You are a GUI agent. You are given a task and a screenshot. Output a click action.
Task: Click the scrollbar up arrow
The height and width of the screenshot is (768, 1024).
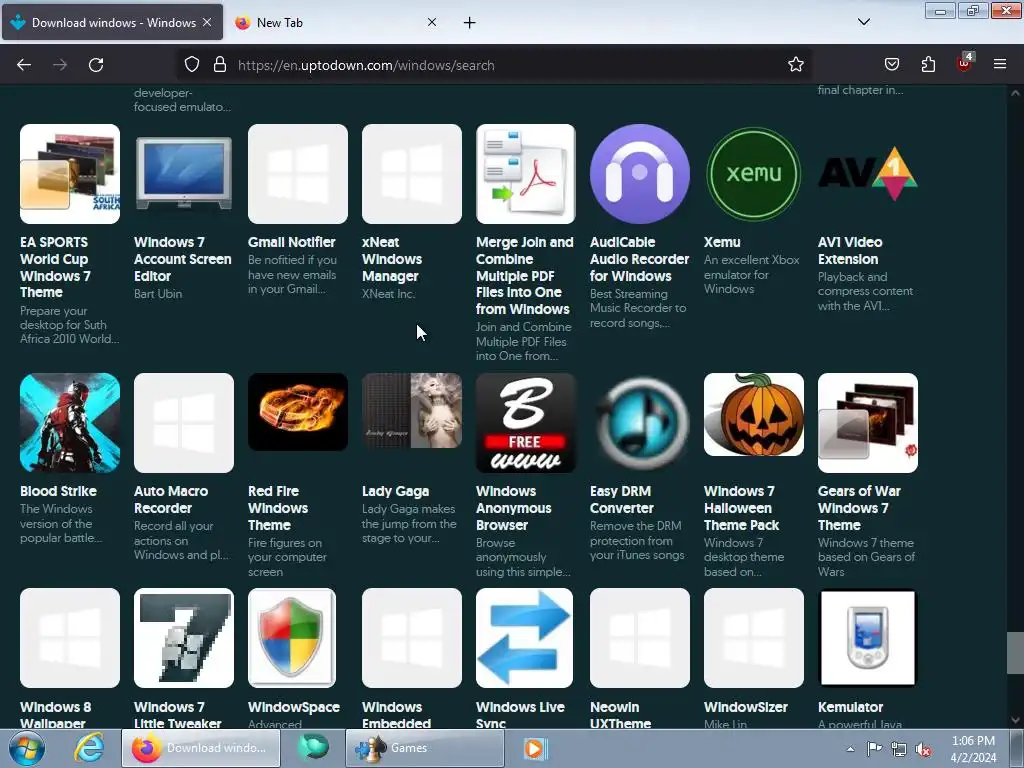1015,93
